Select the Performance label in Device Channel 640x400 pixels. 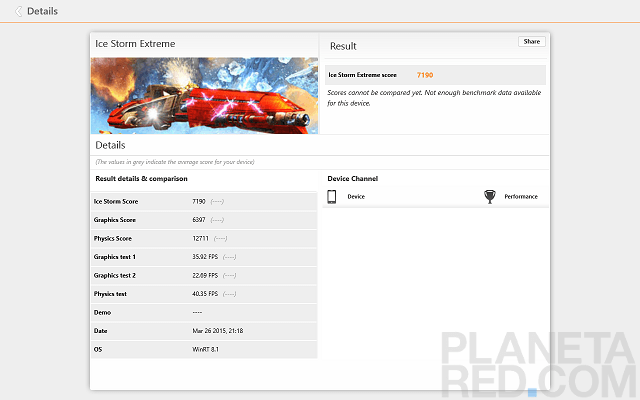pos(520,197)
